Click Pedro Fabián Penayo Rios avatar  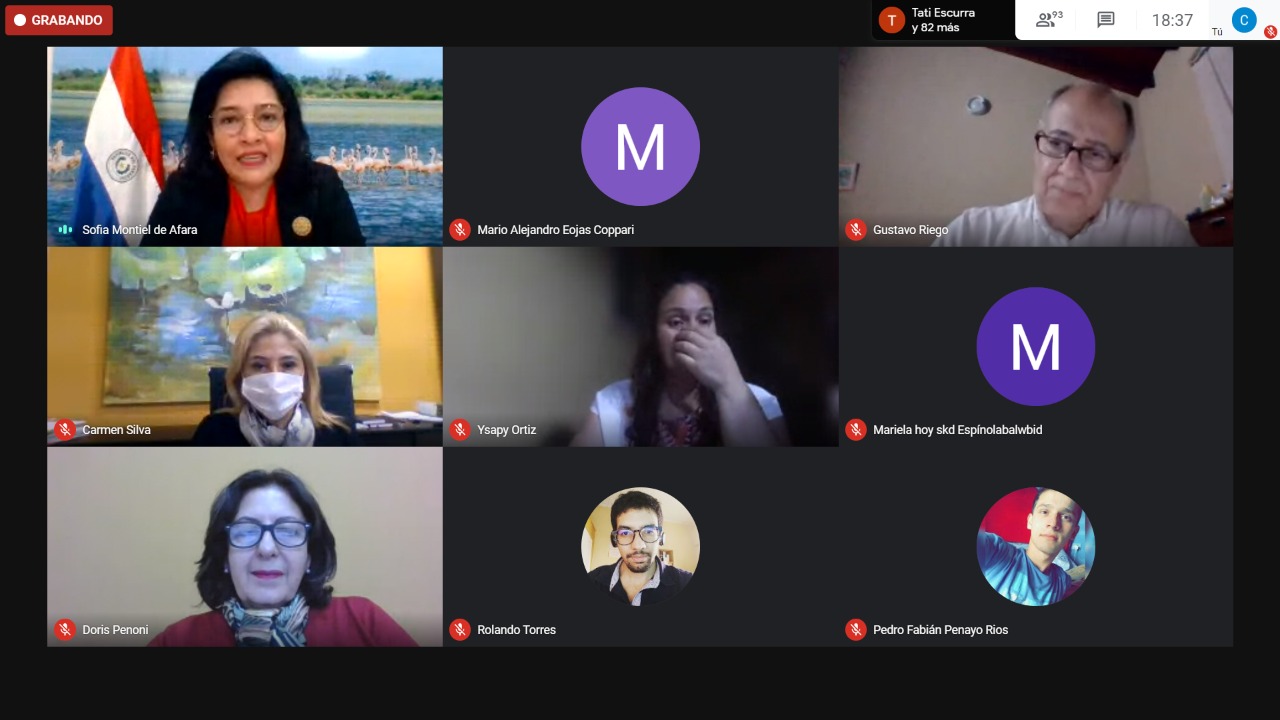click(x=1036, y=546)
